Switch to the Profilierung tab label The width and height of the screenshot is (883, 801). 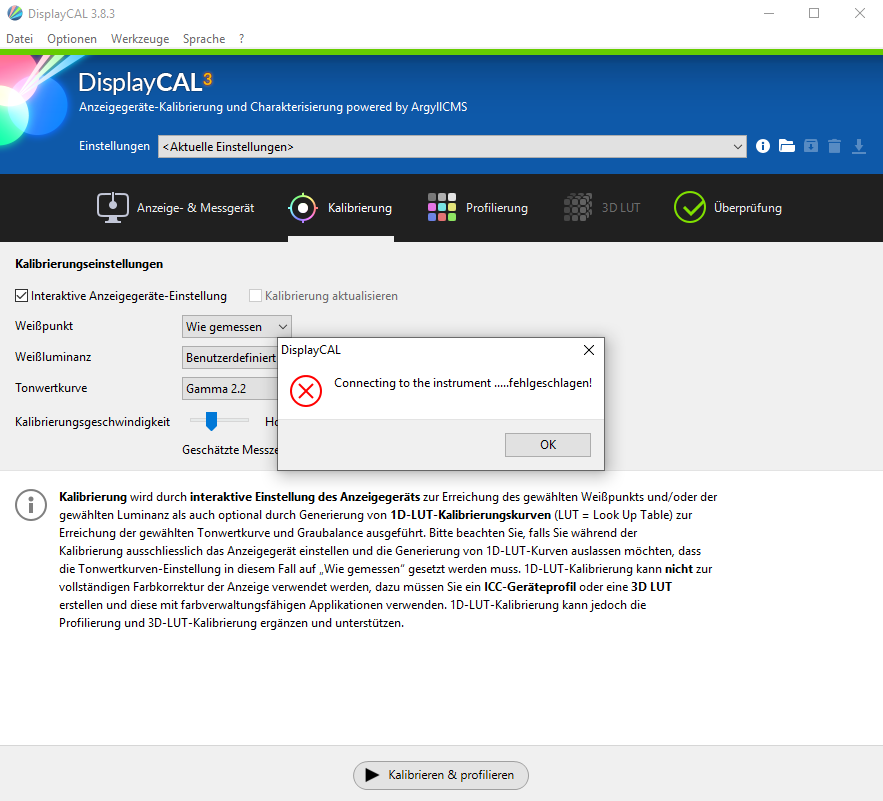tap(497, 208)
